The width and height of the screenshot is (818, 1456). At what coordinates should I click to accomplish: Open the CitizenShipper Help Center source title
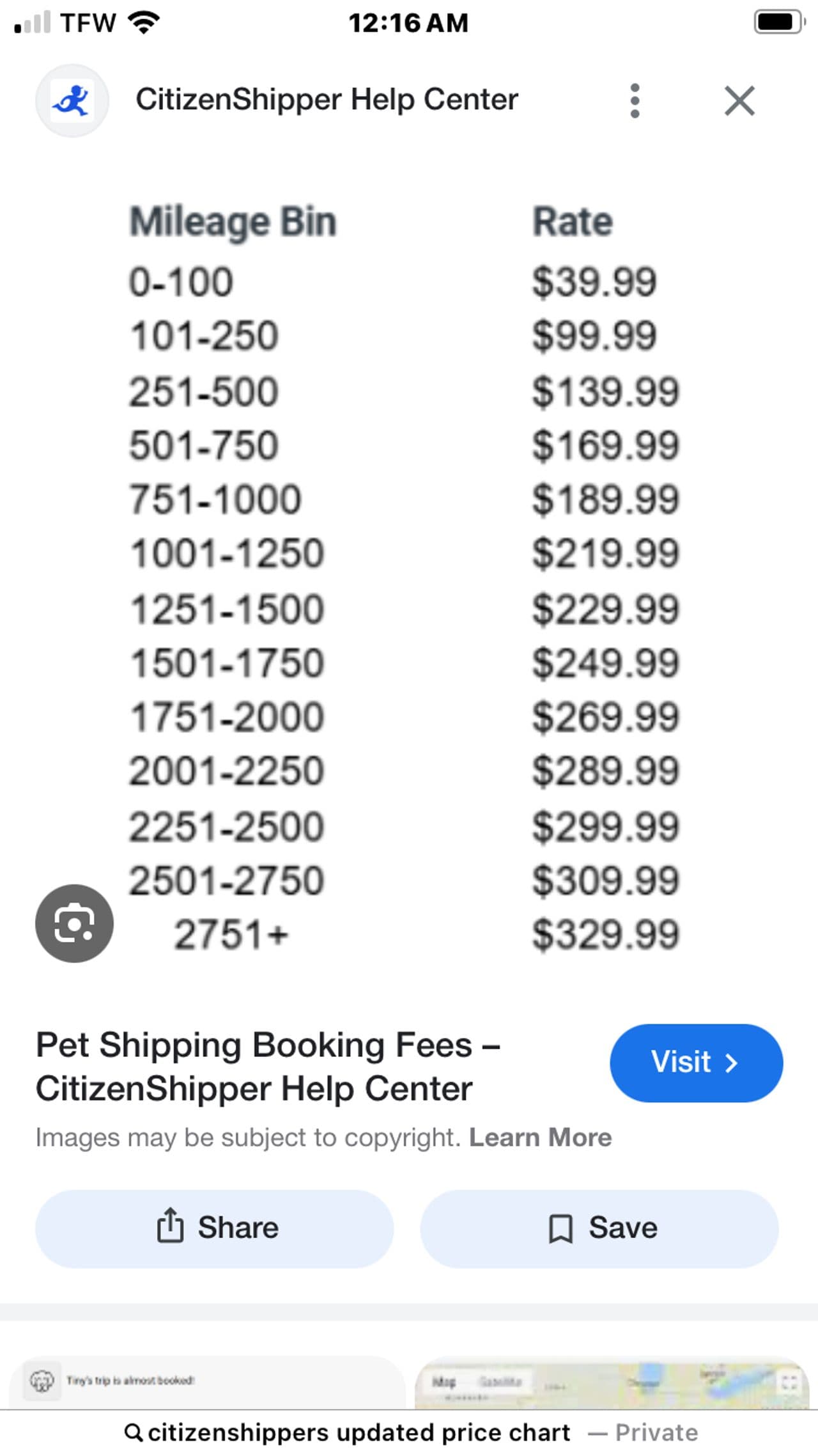tap(327, 100)
